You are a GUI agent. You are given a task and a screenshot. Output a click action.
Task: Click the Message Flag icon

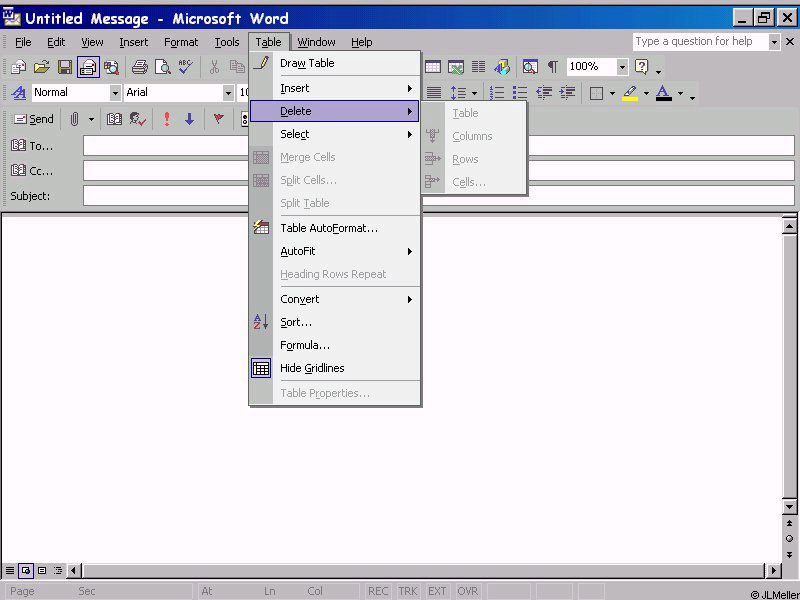point(218,119)
